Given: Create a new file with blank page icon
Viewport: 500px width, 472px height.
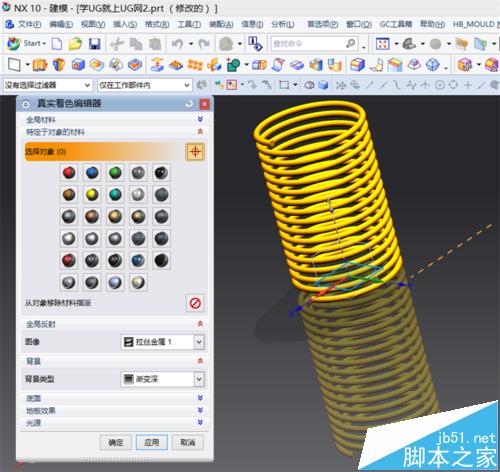Looking at the screenshot, I should tap(57, 44).
